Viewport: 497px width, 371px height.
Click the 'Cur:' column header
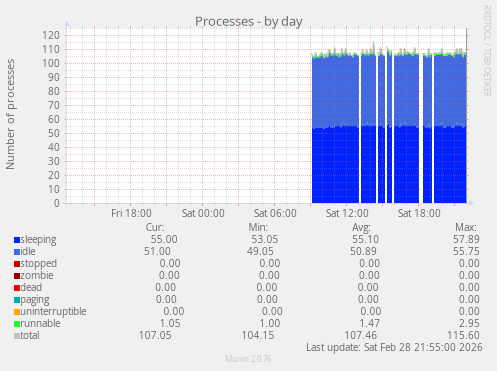tap(155, 227)
